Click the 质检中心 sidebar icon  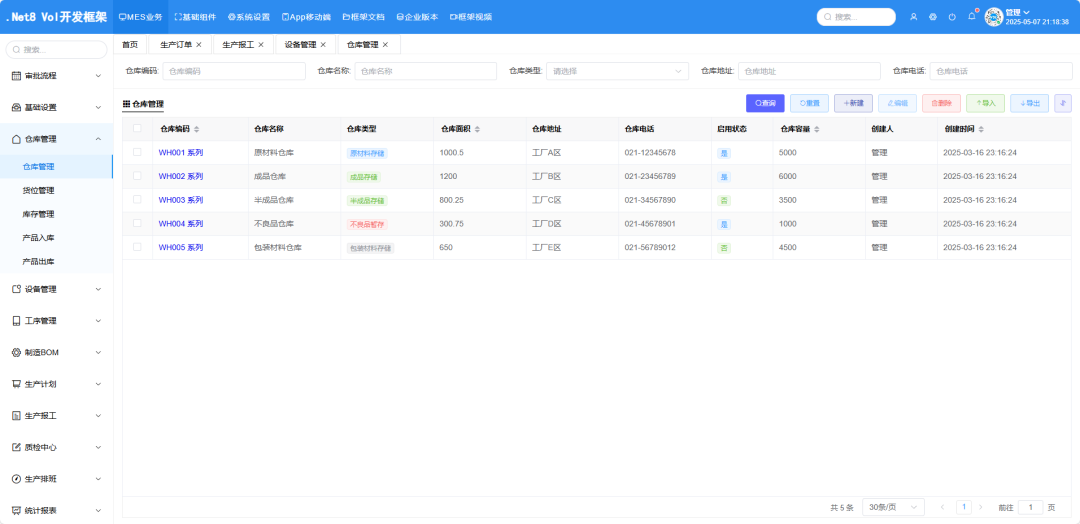click(x=16, y=447)
